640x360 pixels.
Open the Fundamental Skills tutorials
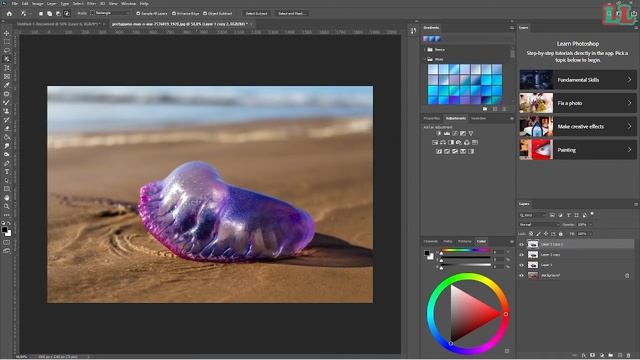(578, 80)
